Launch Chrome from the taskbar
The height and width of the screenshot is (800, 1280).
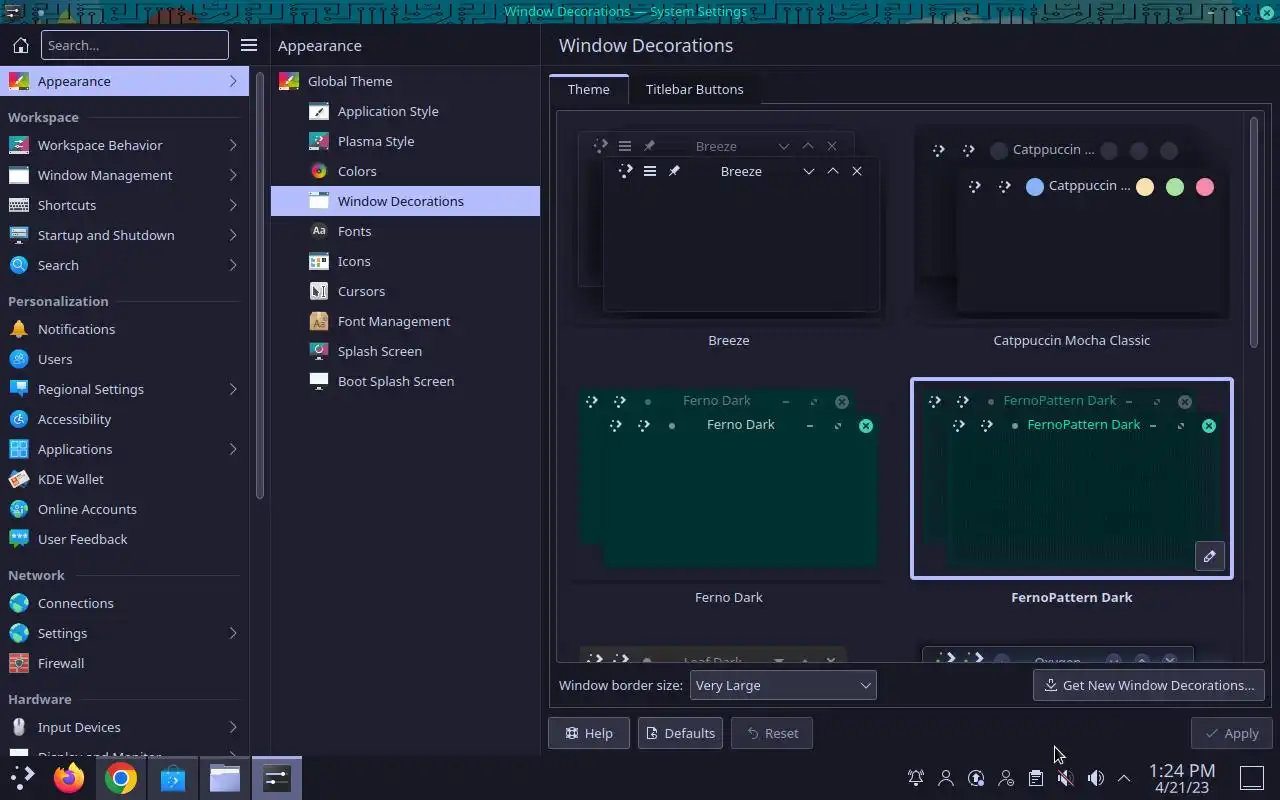(121, 778)
